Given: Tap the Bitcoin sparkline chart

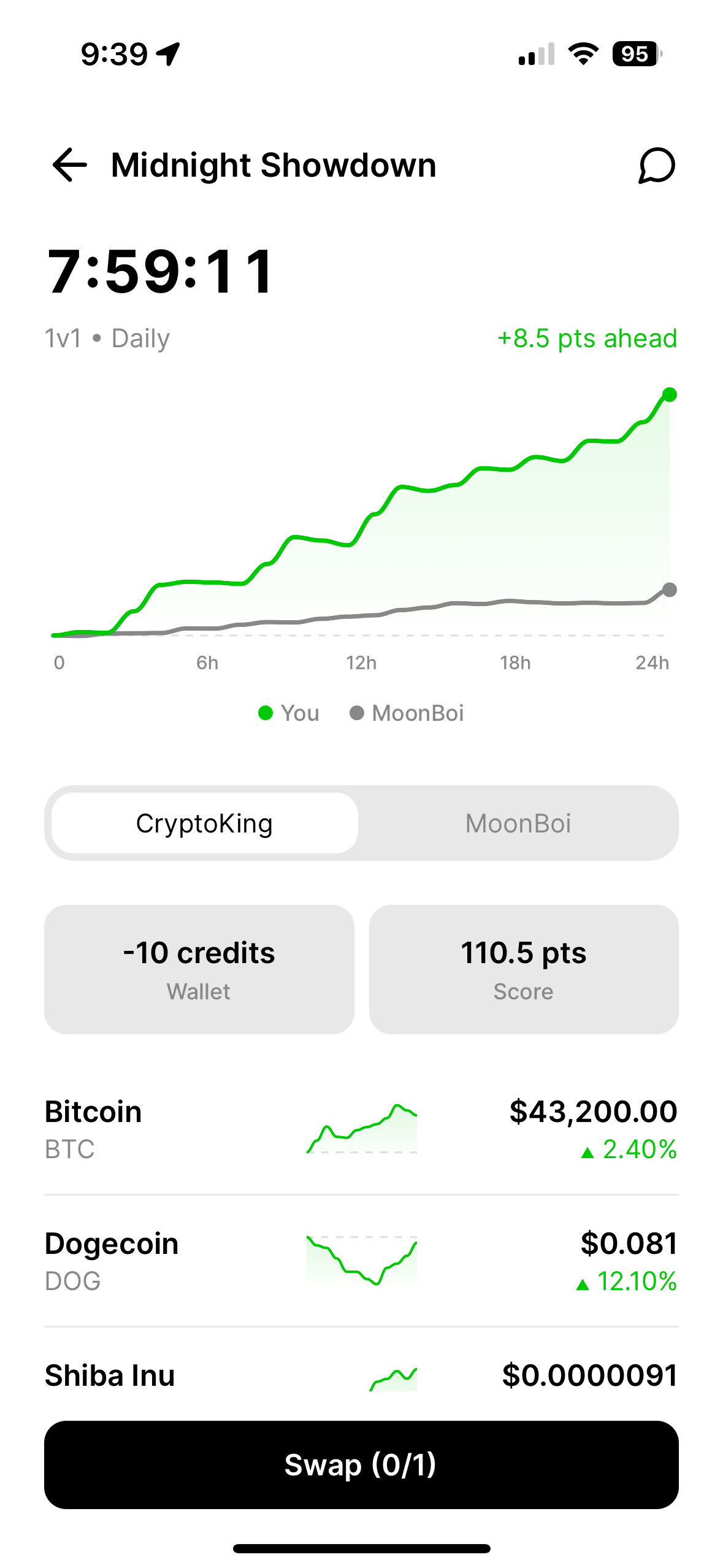Looking at the screenshot, I should coord(362,1130).
